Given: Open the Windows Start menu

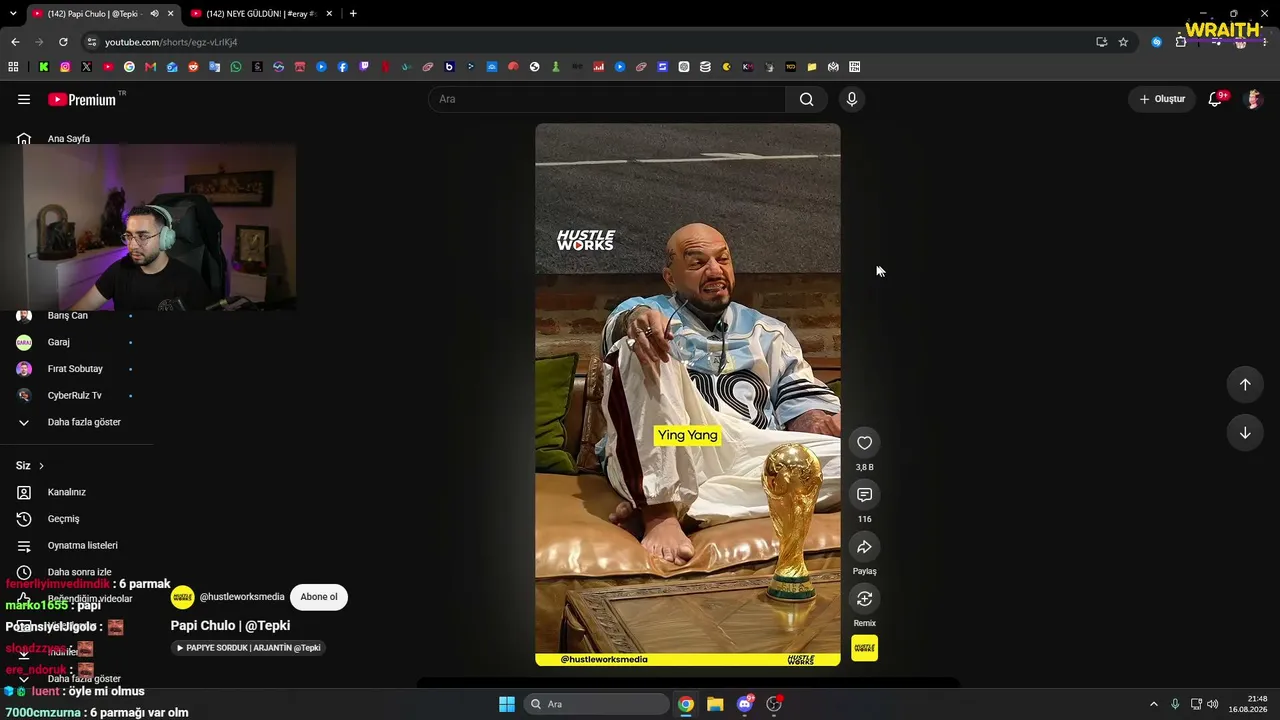Looking at the screenshot, I should click(507, 704).
